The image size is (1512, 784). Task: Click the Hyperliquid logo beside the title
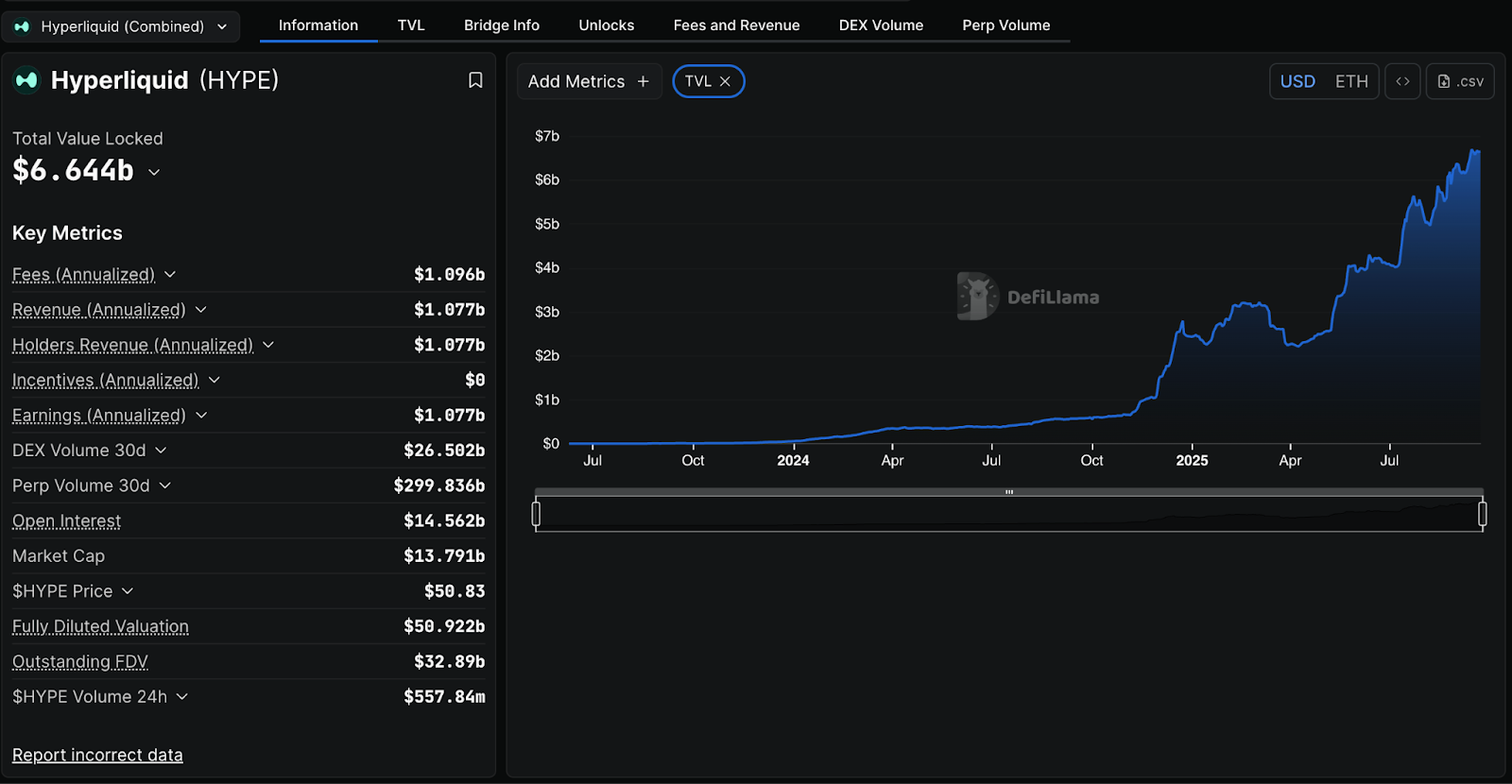click(26, 80)
